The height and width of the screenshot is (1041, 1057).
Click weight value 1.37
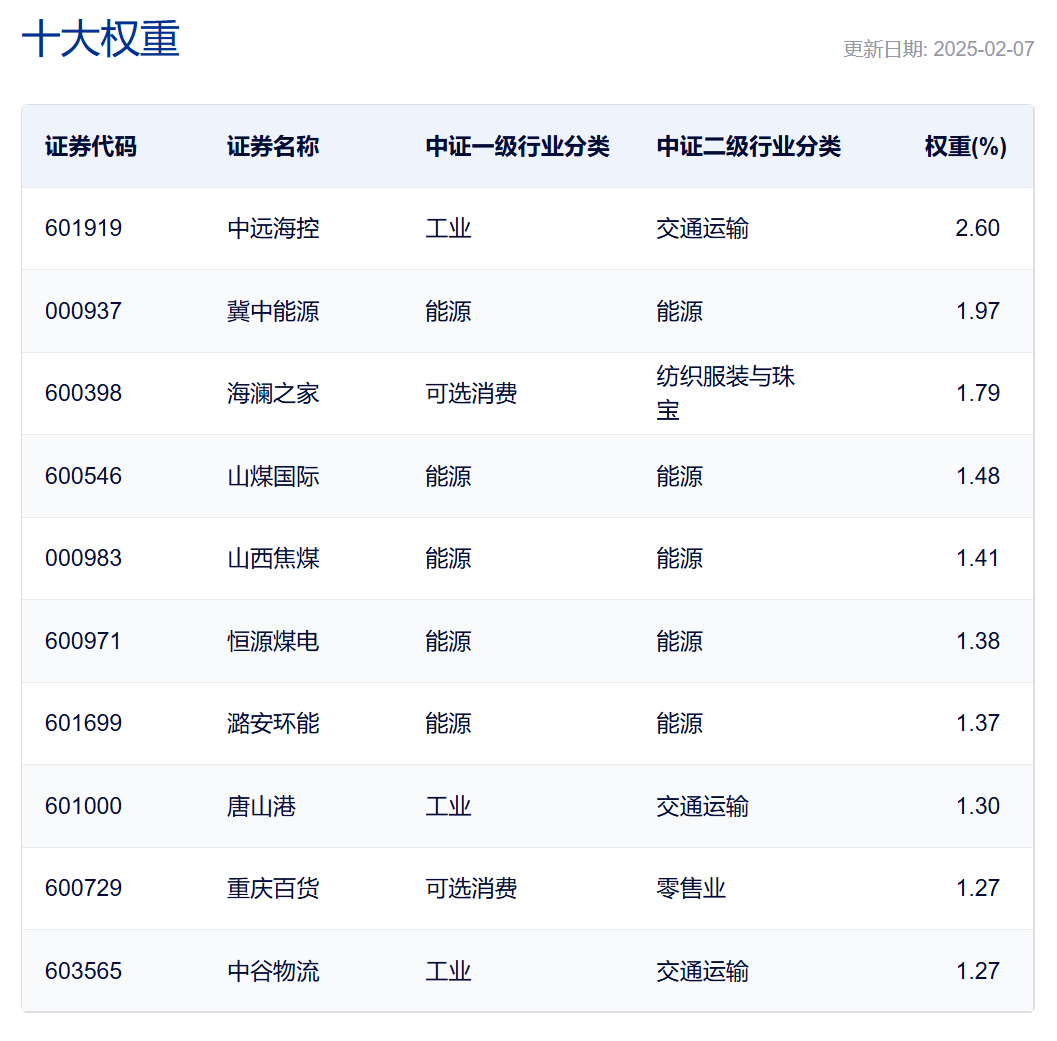[x=977, y=723]
